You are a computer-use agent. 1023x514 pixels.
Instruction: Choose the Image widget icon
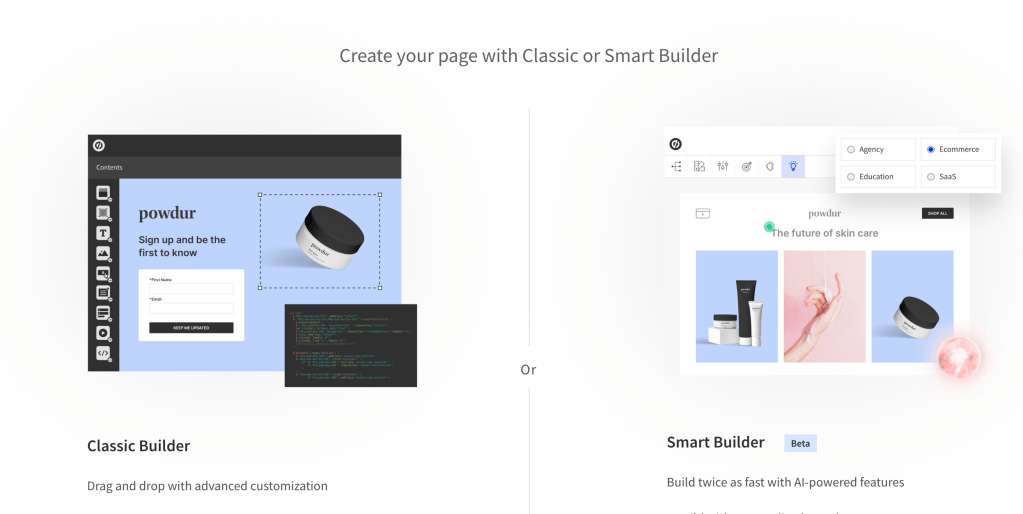click(x=103, y=253)
